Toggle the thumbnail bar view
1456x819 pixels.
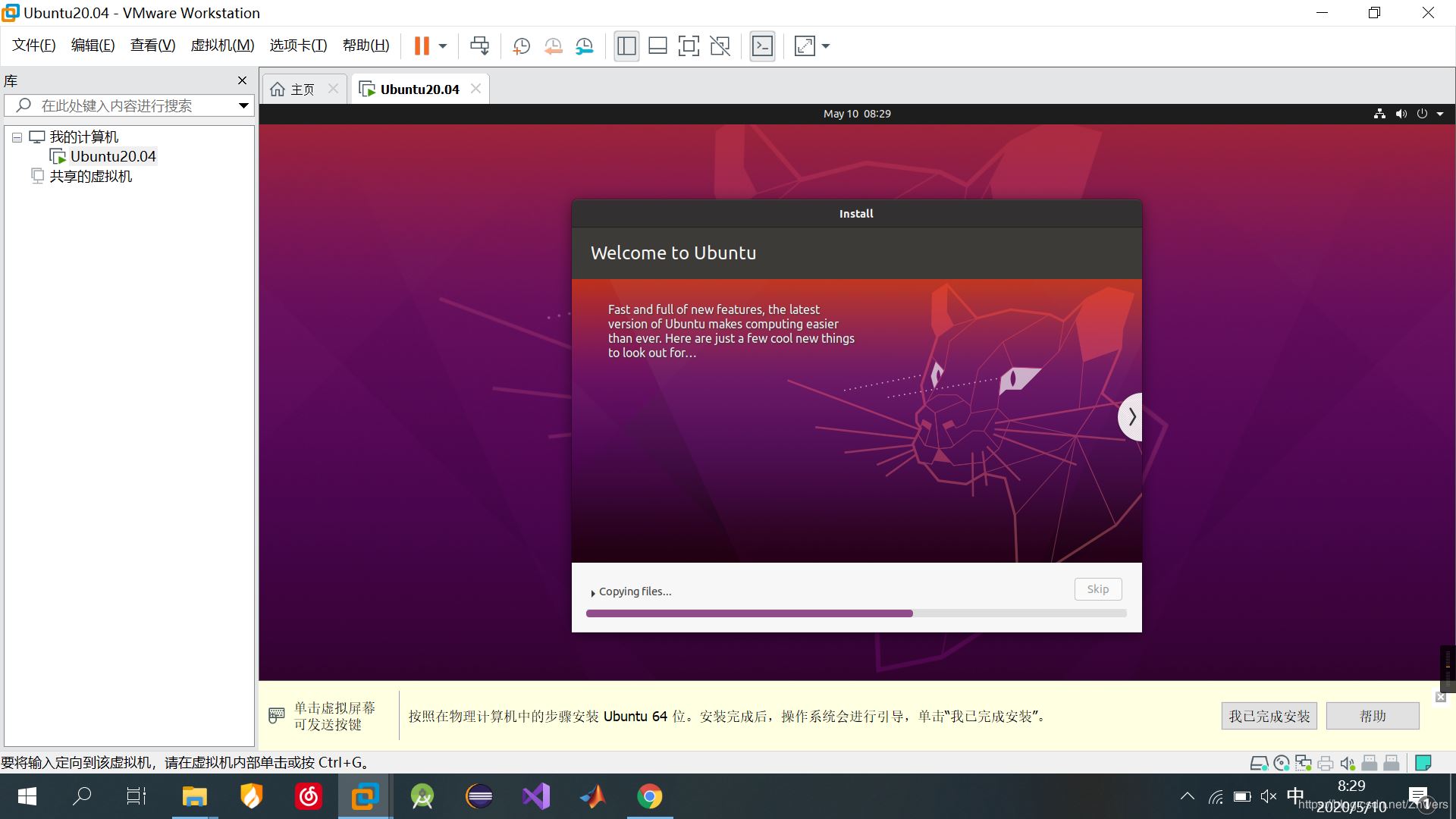(657, 46)
